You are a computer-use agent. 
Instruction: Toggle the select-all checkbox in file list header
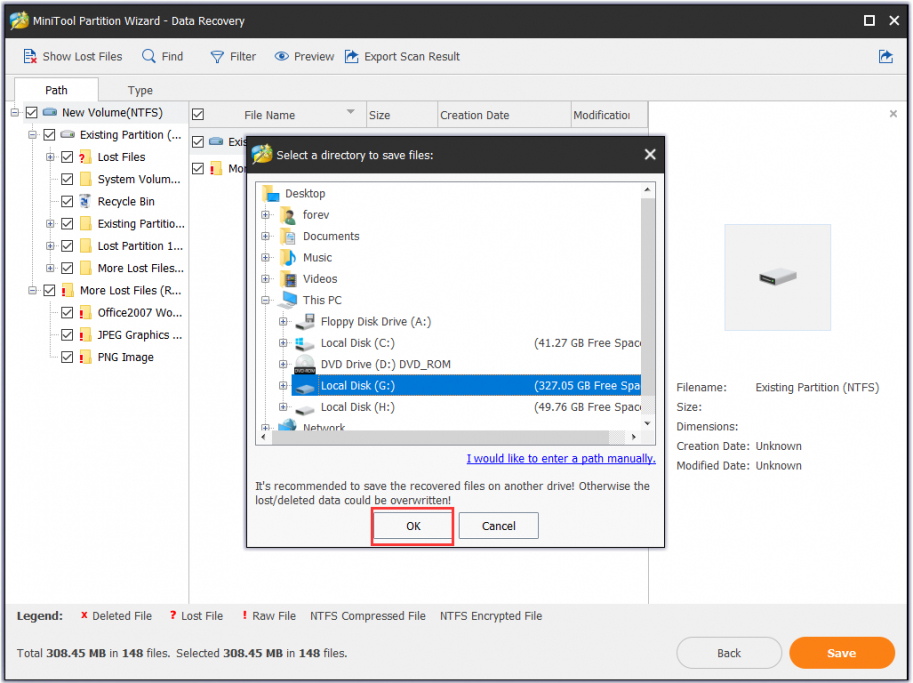[x=198, y=115]
